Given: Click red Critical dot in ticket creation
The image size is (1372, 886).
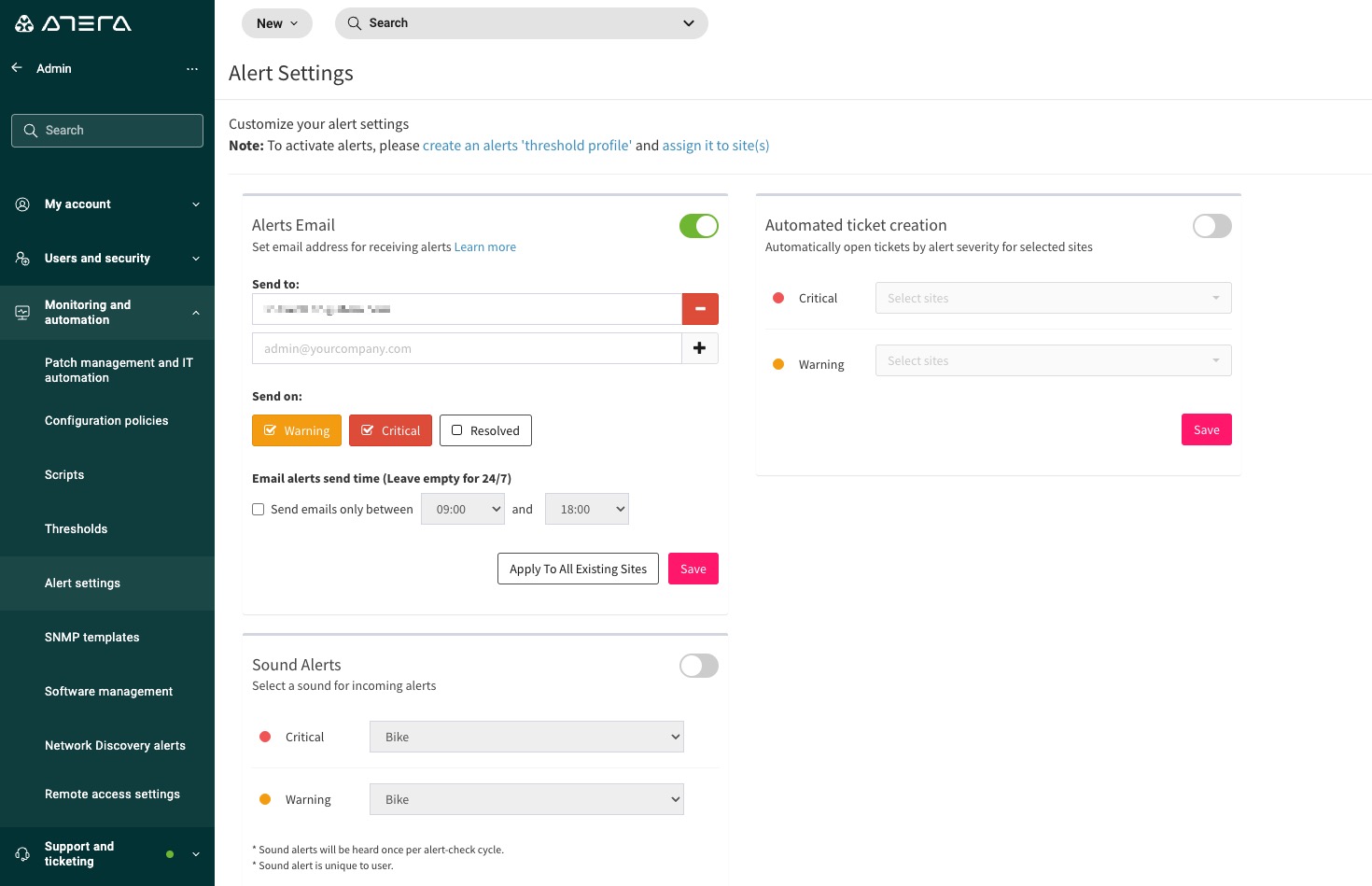Looking at the screenshot, I should click(x=778, y=298).
